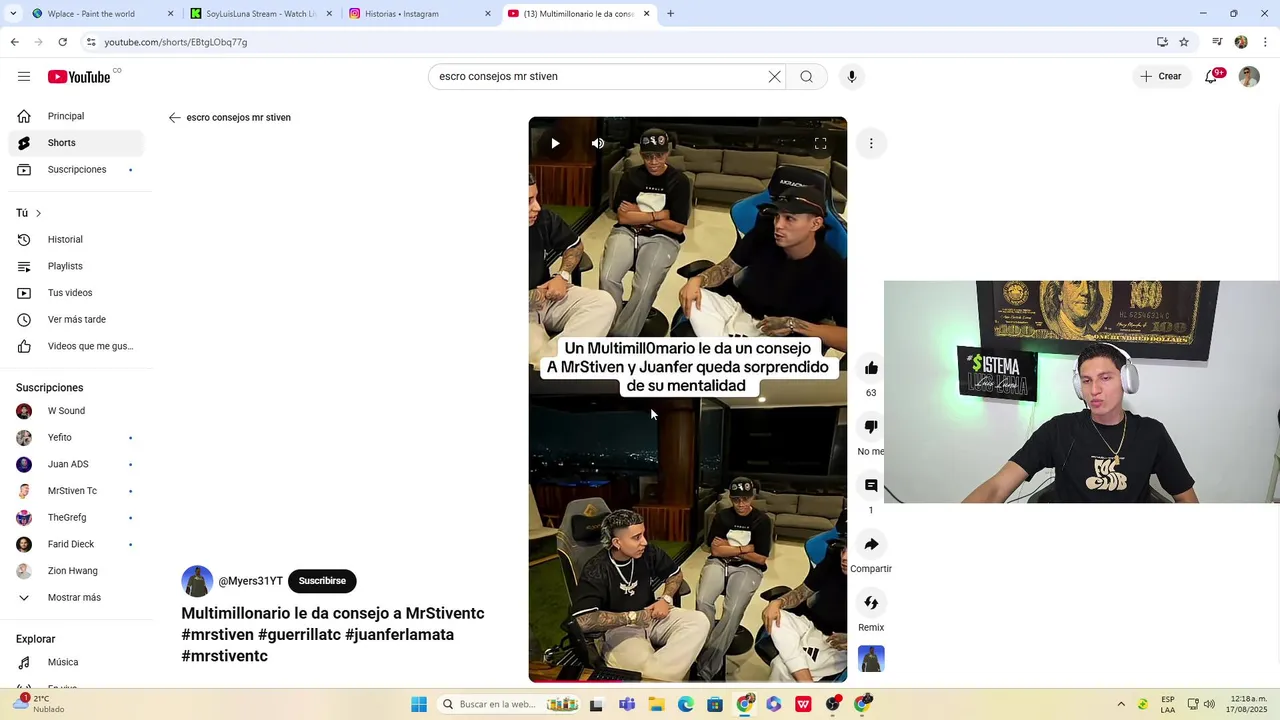1280x720 pixels.
Task: Bookmark this page with the star
Action: point(1184,42)
